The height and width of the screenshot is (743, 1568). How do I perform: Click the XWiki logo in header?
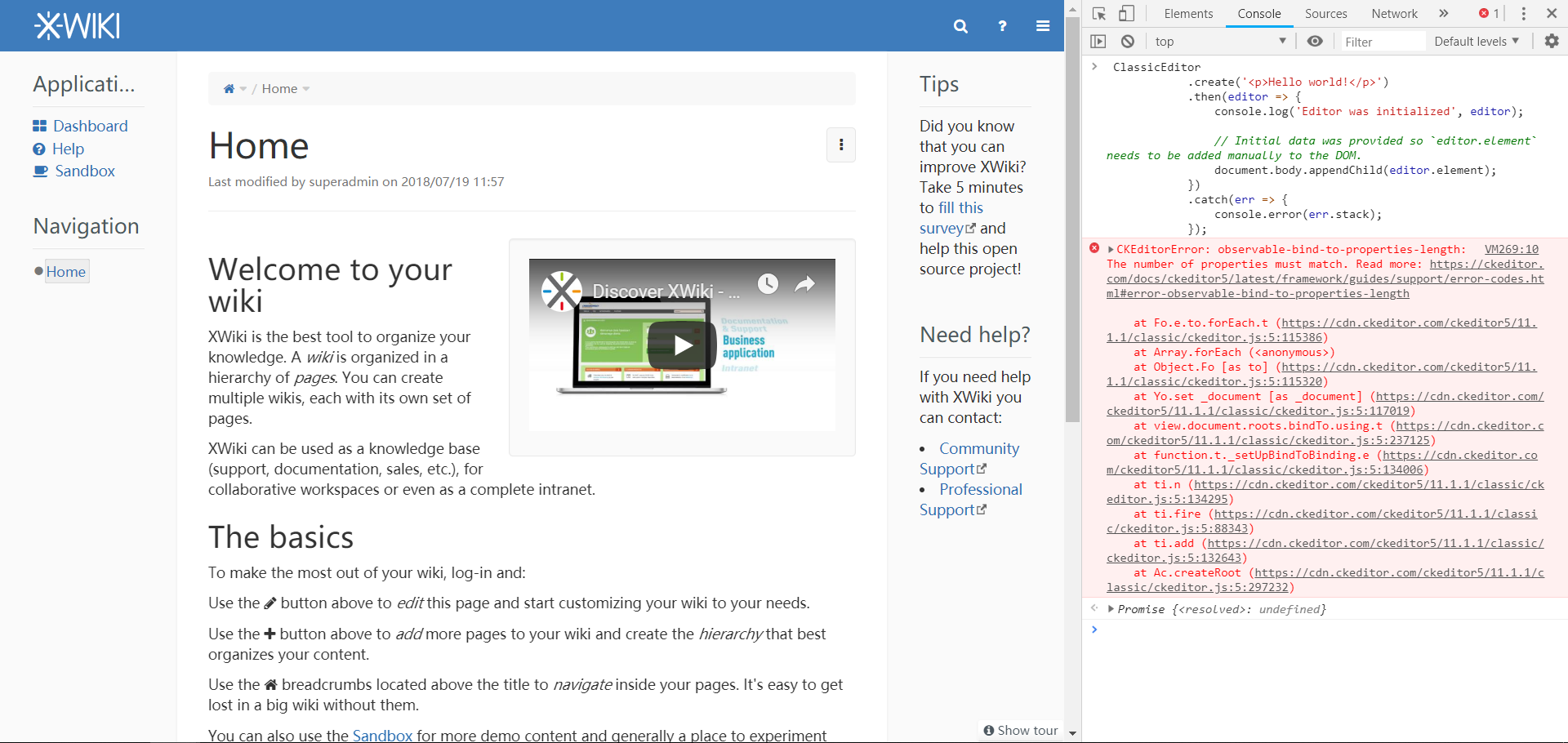(78, 26)
